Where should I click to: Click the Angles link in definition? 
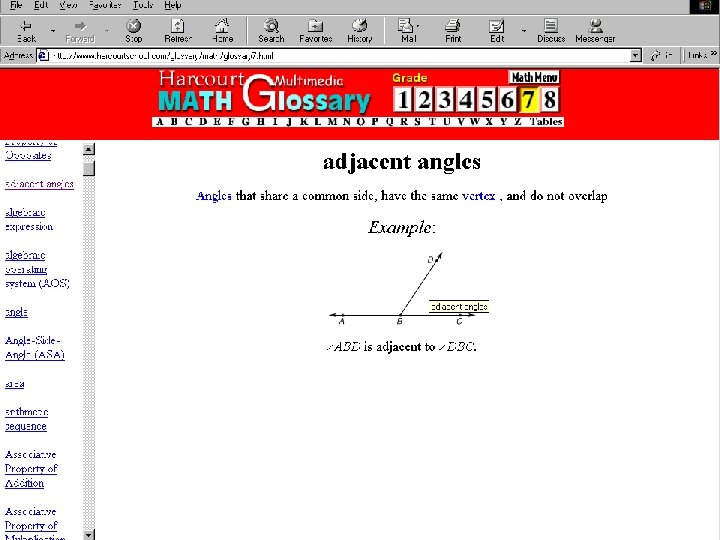[x=214, y=196]
